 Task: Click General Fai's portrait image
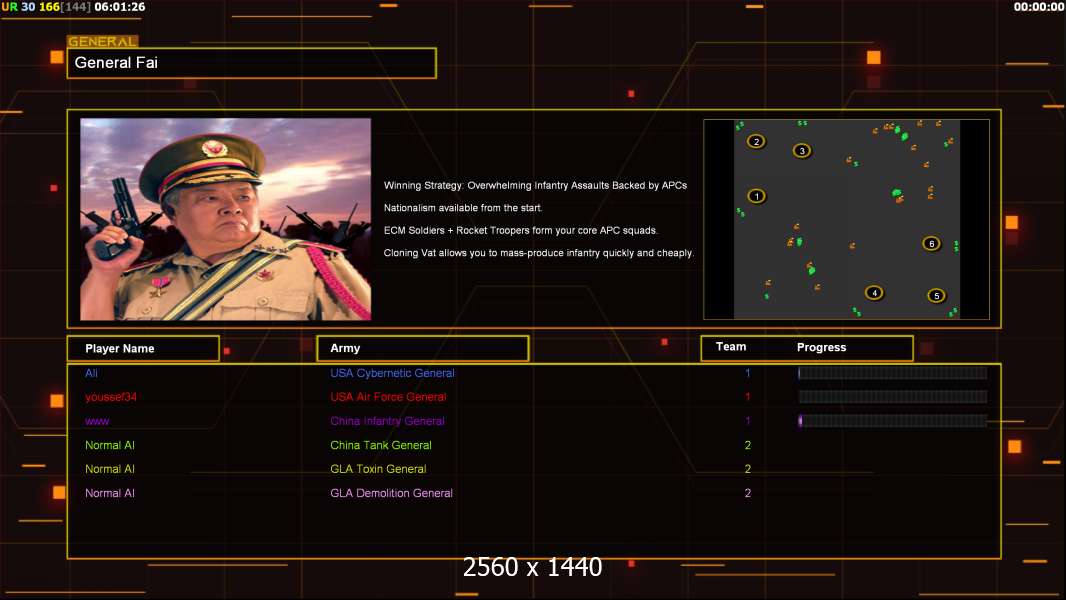click(226, 219)
